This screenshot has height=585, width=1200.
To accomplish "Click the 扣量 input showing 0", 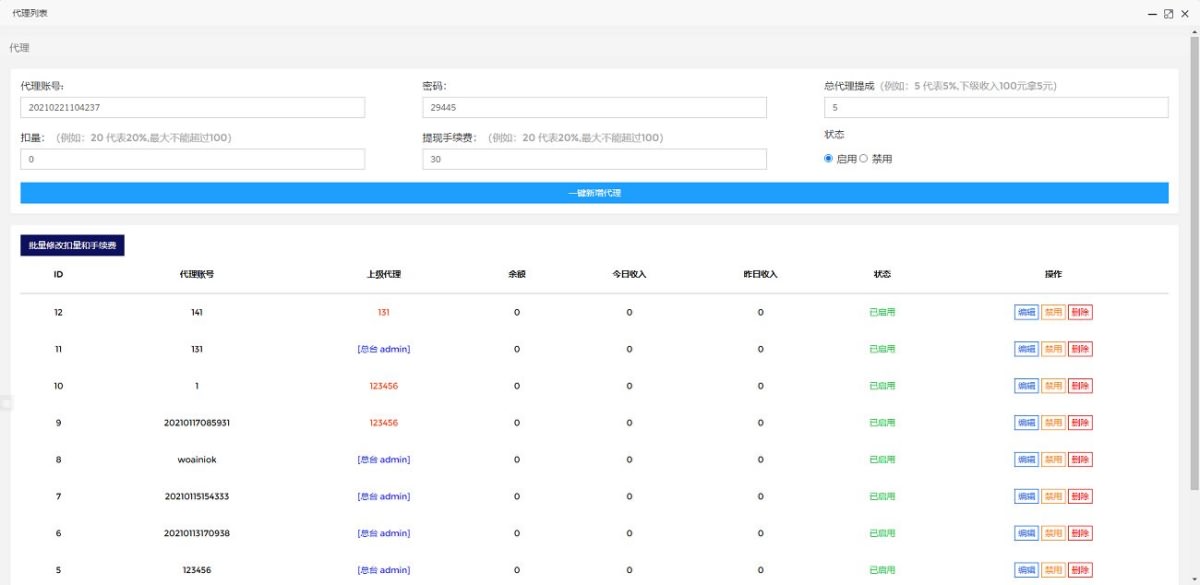I will pos(193,159).
